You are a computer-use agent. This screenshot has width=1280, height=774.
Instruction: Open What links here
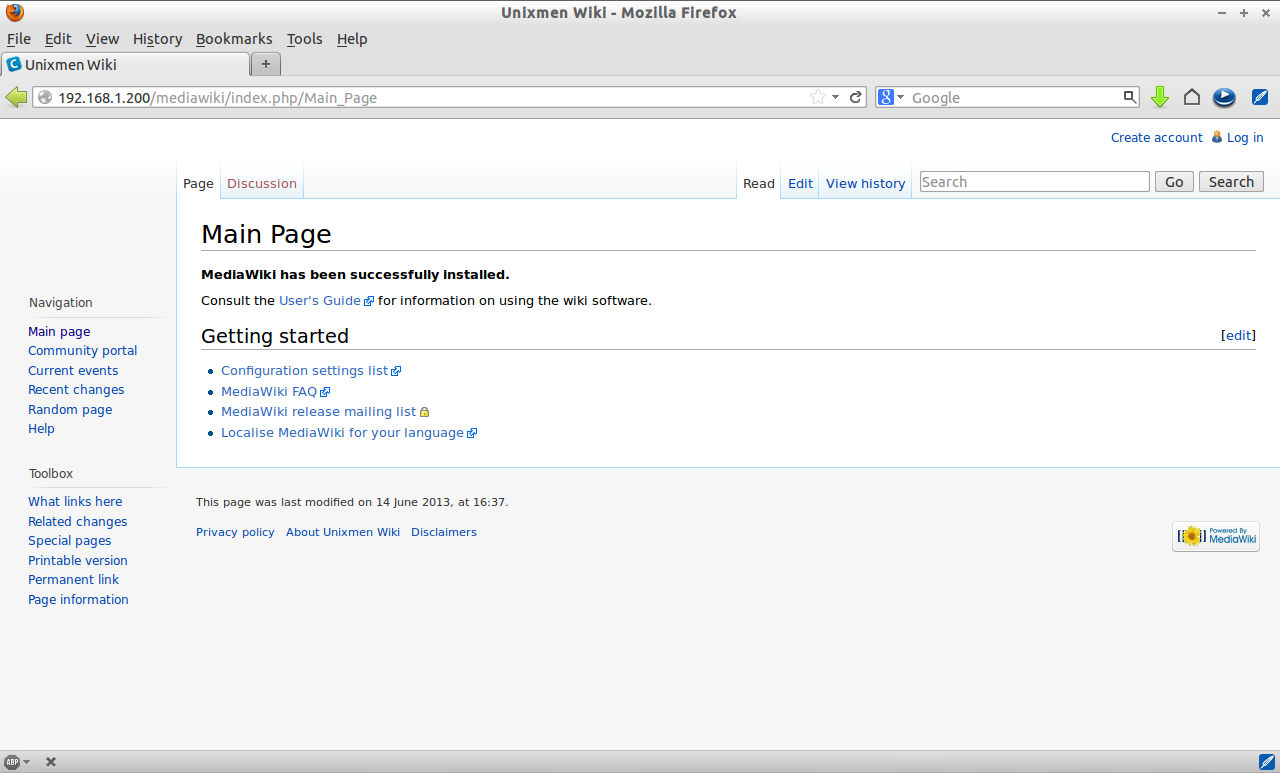pos(75,501)
